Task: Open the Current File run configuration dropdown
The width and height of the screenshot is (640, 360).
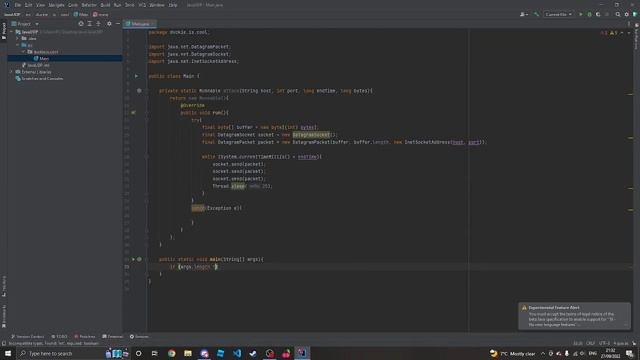Action: (x=558, y=14)
